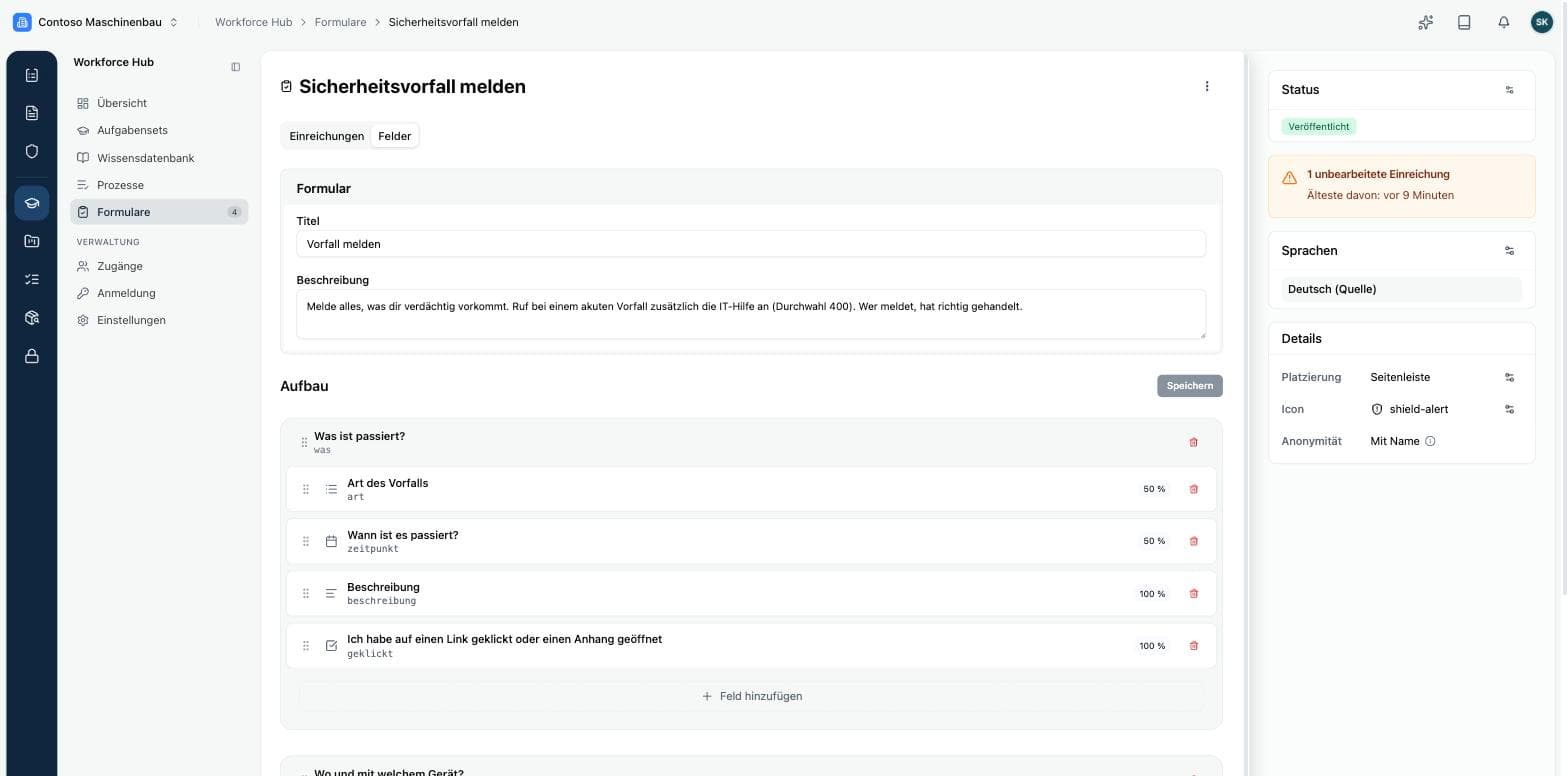Edit the Icon setting
The width and height of the screenshot is (1568, 776).
(1510, 409)
